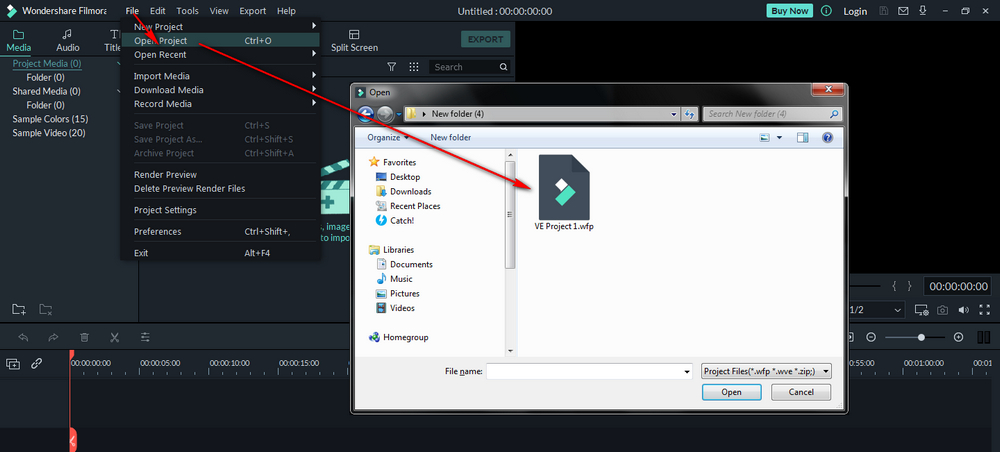Click the Search New folder (4) field

[772, 114]
